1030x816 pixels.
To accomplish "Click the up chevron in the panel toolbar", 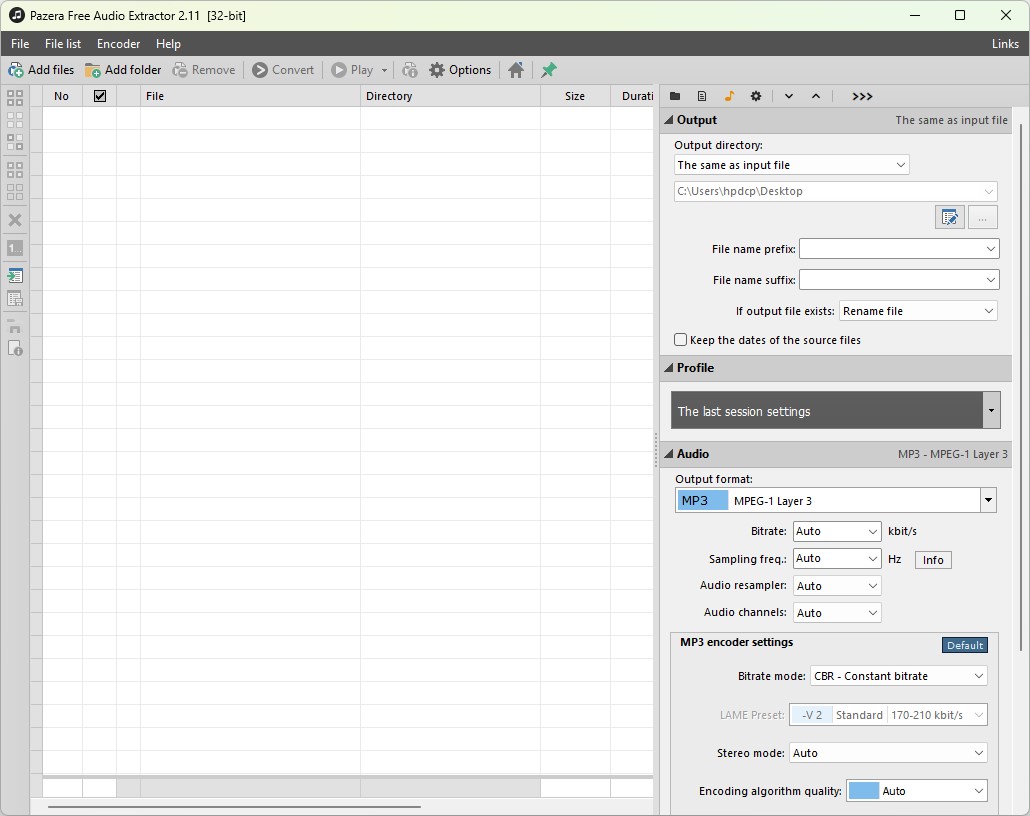I will [816, 96].
